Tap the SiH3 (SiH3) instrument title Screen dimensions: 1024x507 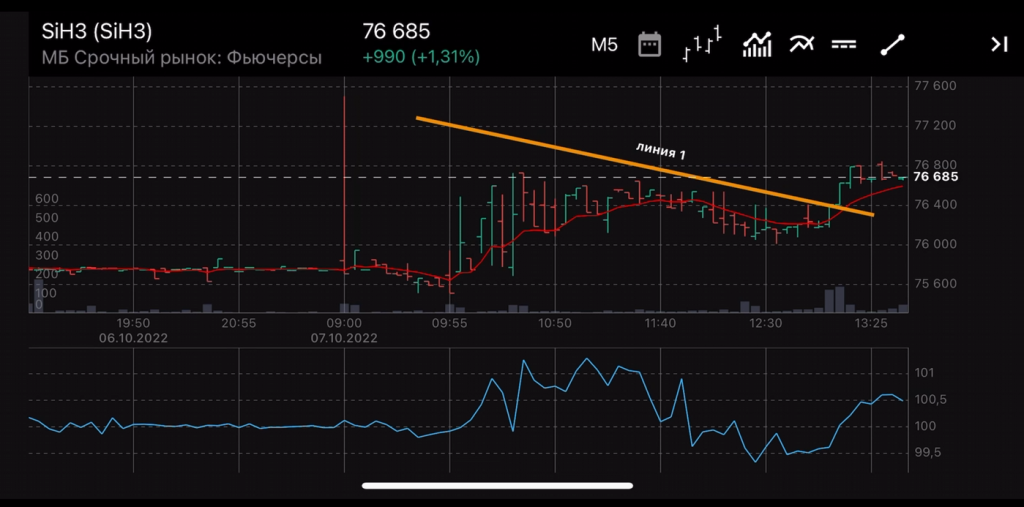pyautogui.click(x=97, y=32)
